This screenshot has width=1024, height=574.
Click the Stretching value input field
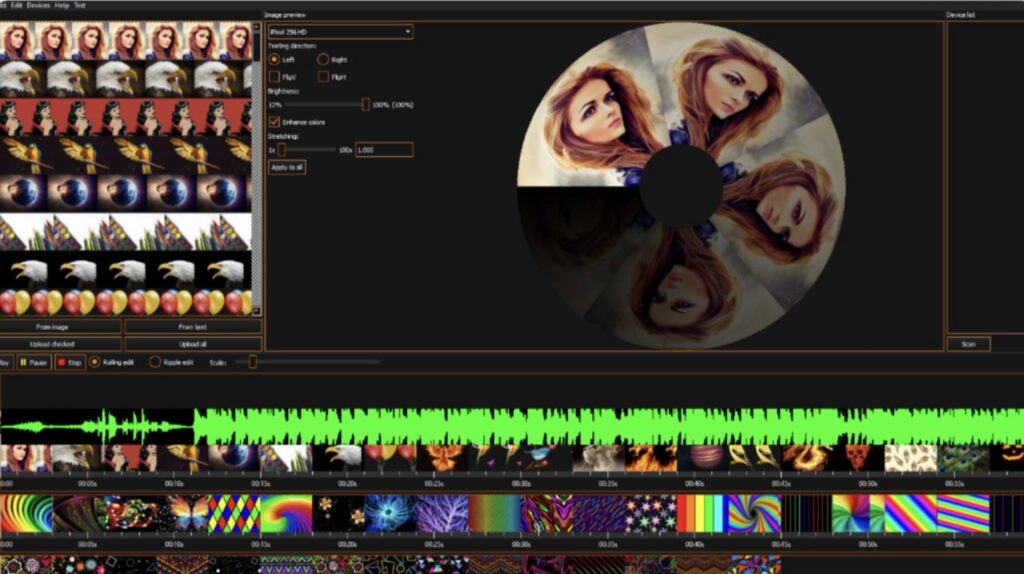point(384,149)
